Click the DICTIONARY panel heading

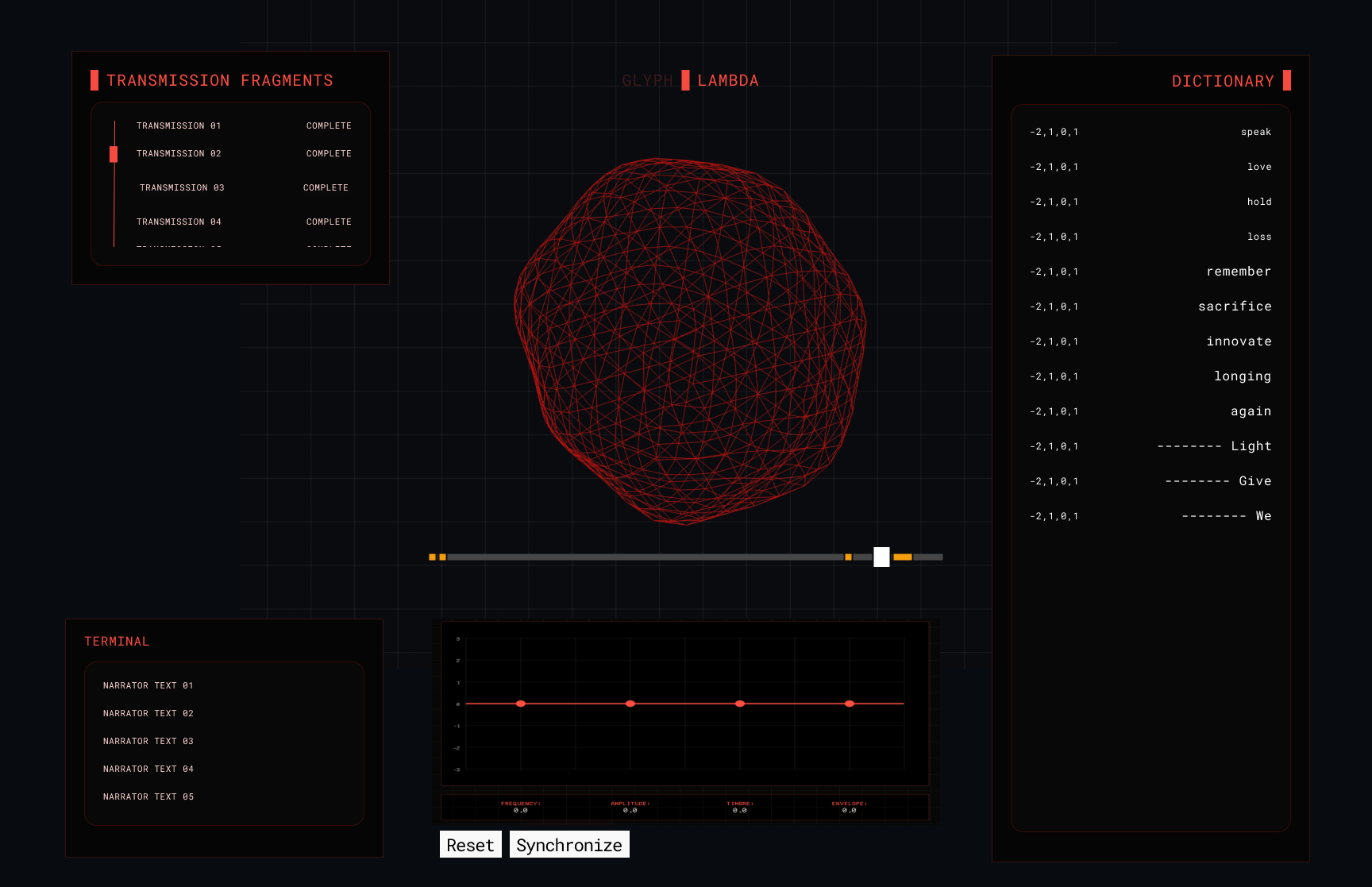[1223, 82]
